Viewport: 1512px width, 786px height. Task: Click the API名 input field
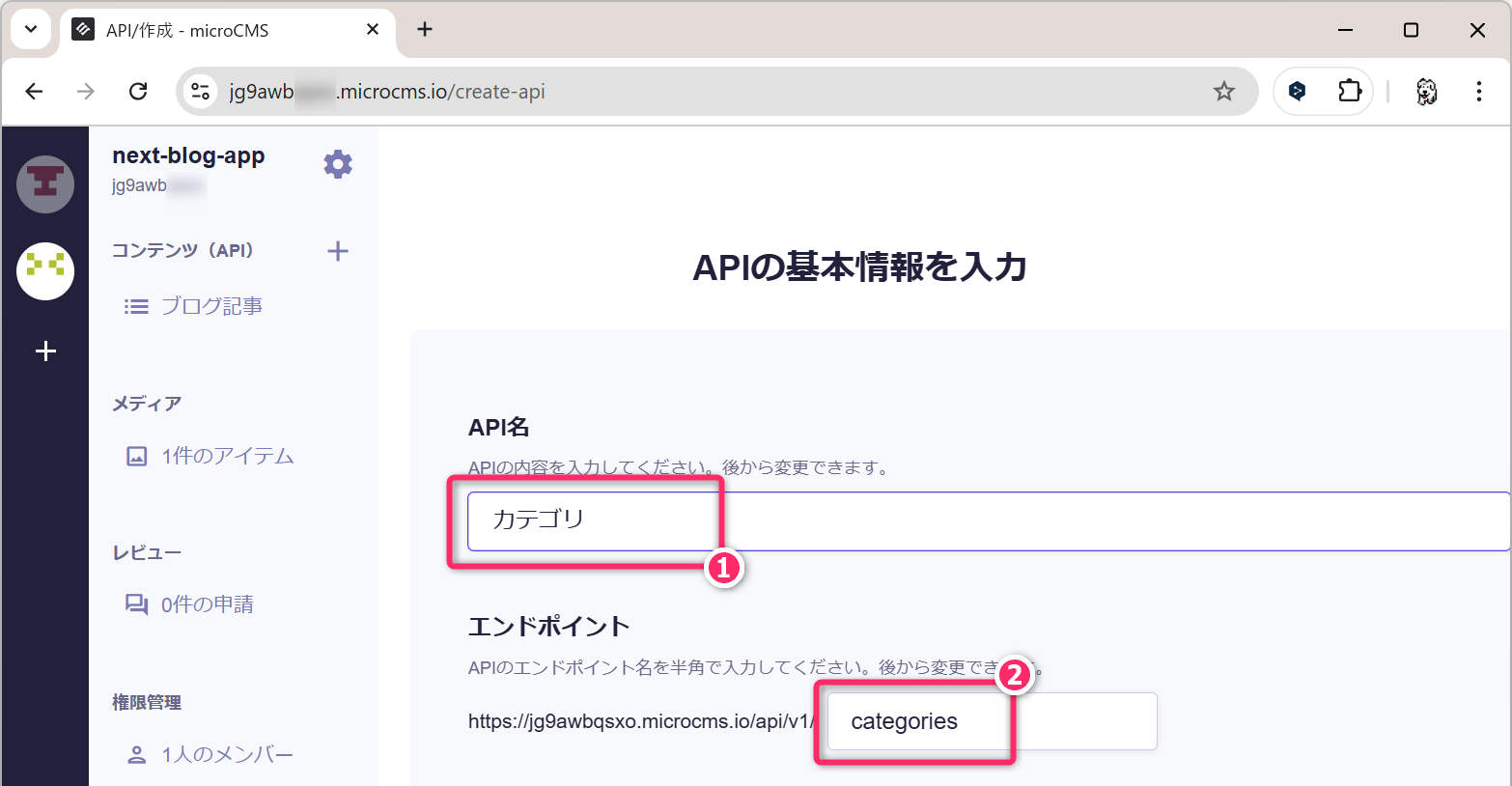[985, 520]
